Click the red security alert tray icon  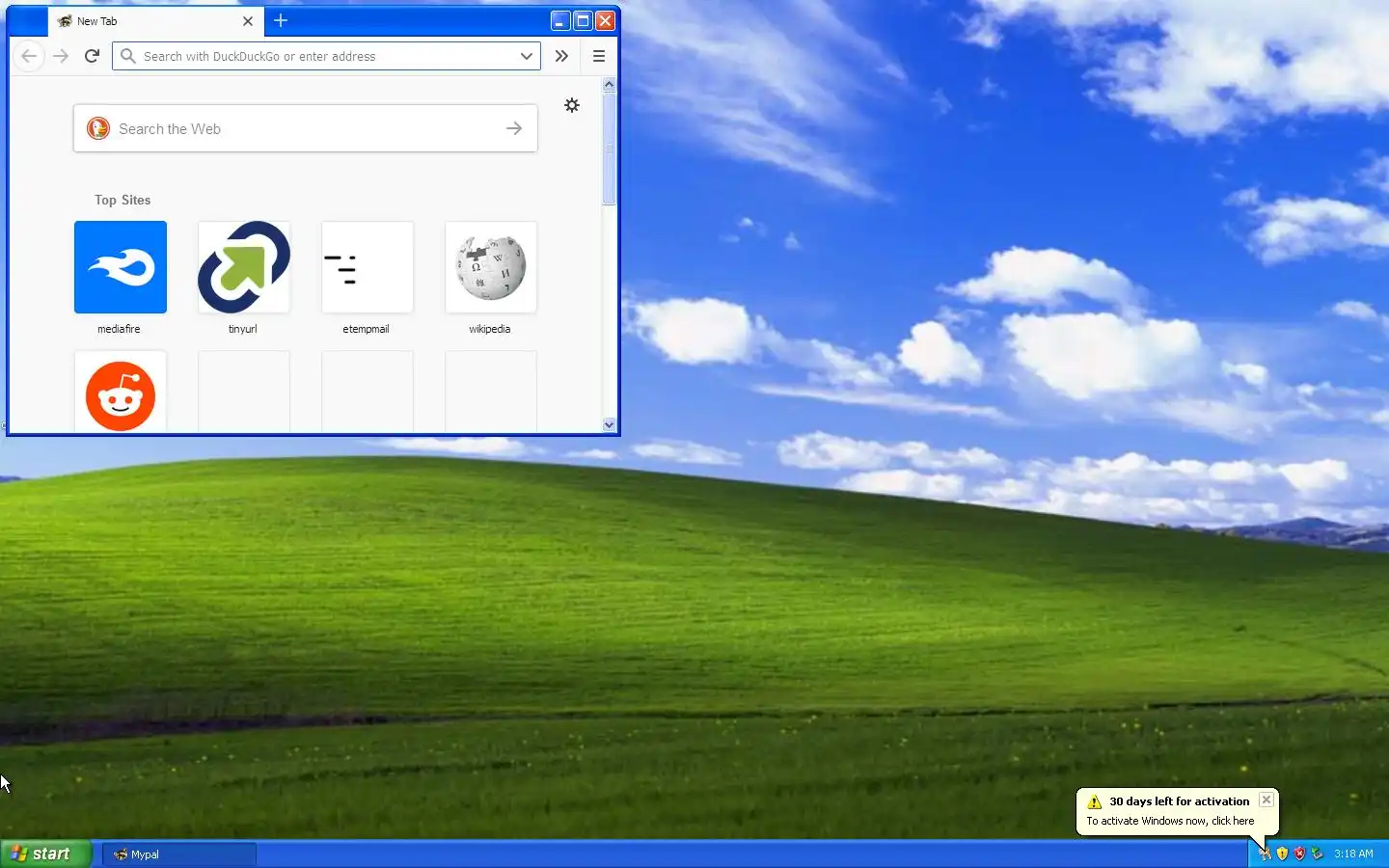1299,854
